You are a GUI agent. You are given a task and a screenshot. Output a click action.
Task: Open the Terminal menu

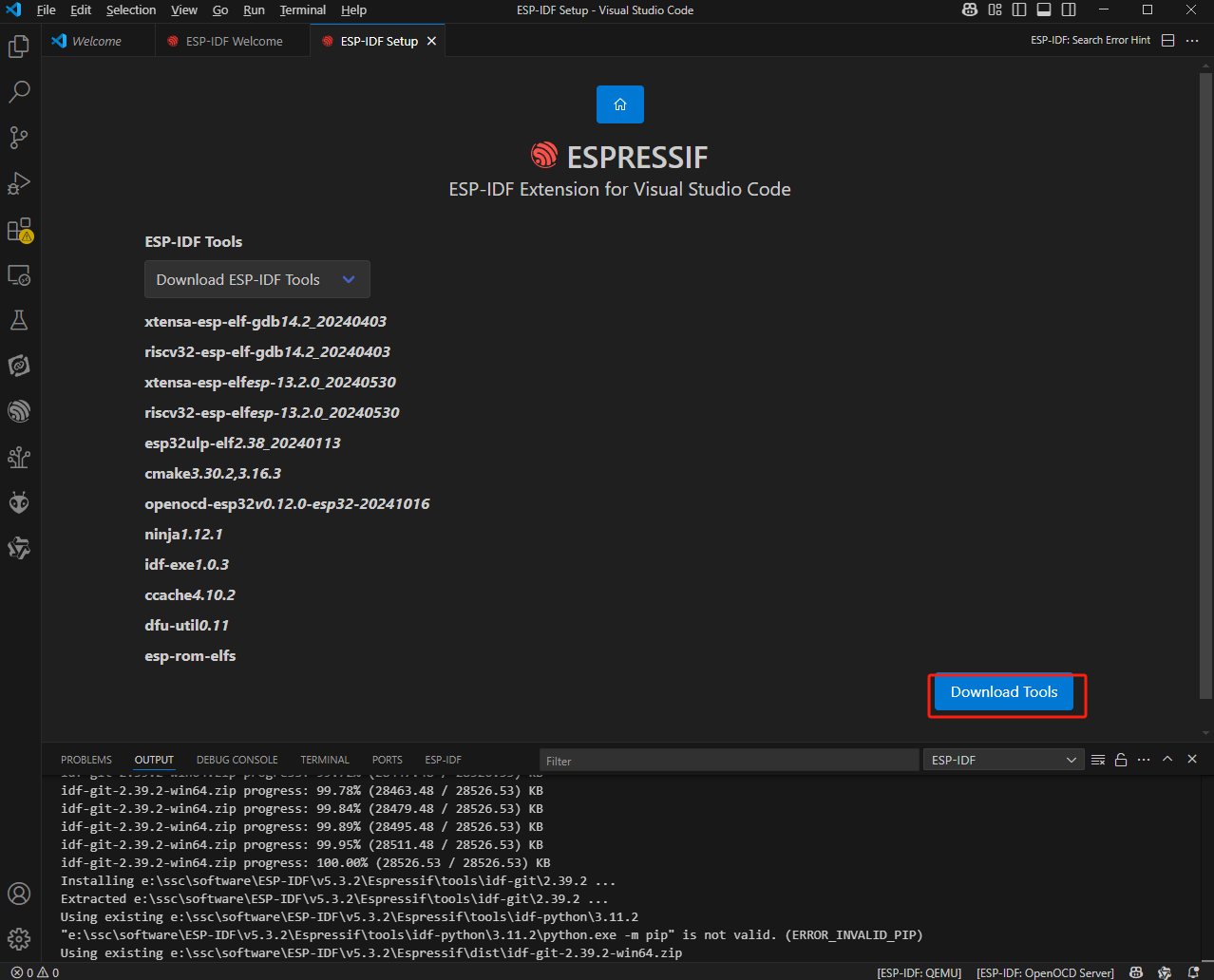coord(303,10)
